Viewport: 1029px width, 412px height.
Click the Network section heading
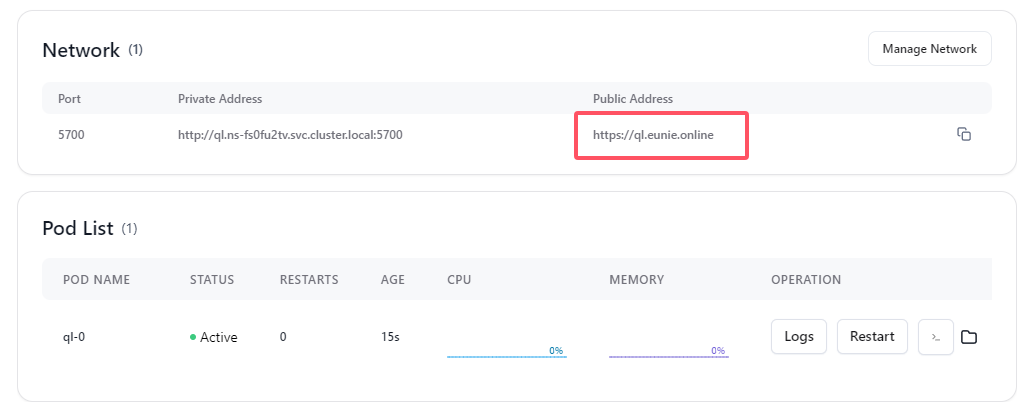[81, 50]
